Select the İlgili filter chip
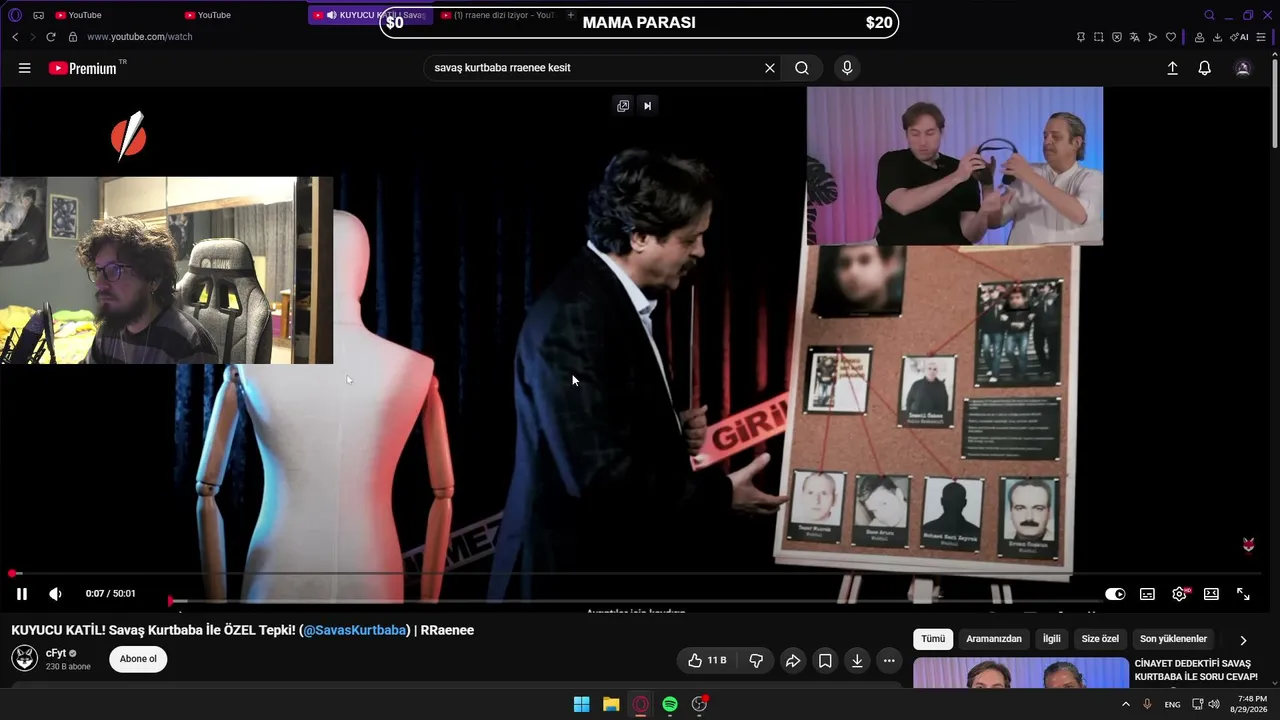 1052,639
